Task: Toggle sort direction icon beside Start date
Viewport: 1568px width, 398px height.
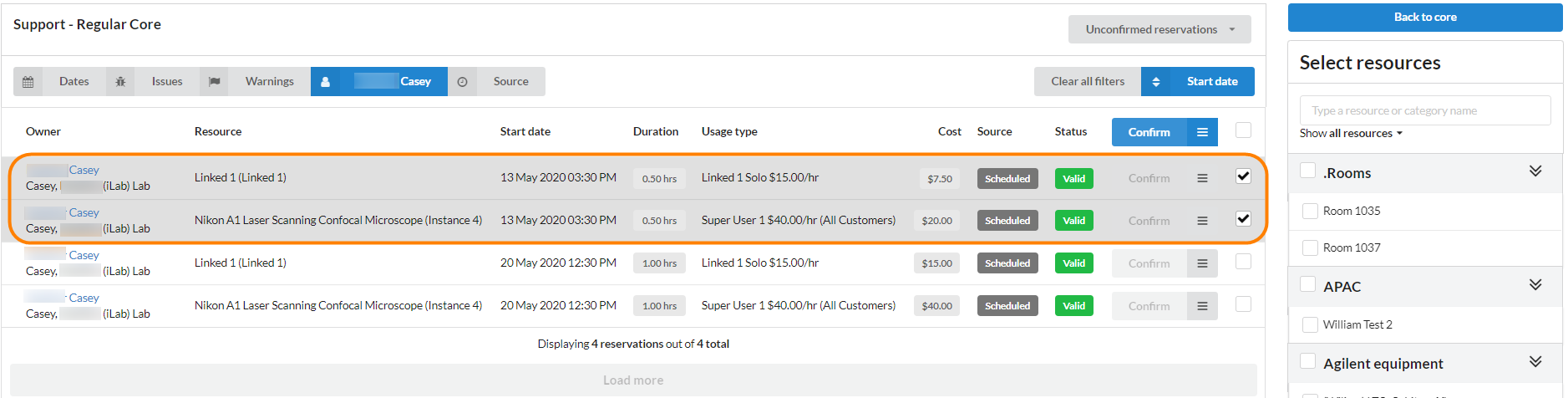Action: click(x=1156, y=82)
